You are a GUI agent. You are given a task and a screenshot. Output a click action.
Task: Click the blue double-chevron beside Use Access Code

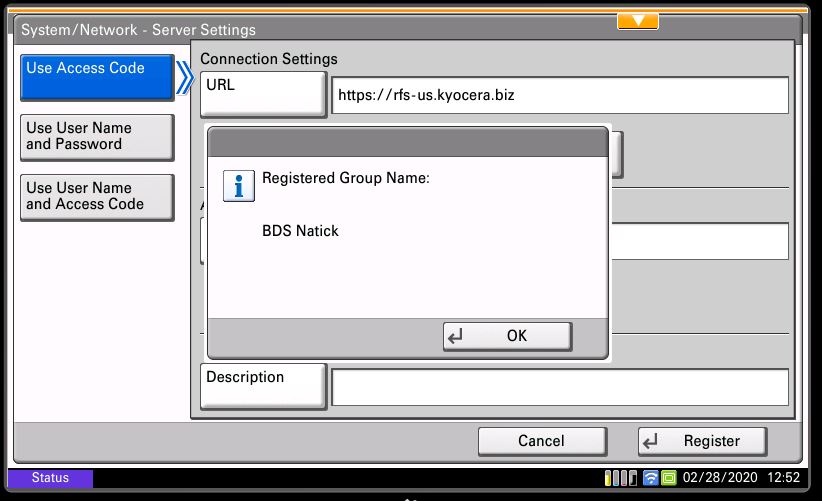(x=185, y=78)
